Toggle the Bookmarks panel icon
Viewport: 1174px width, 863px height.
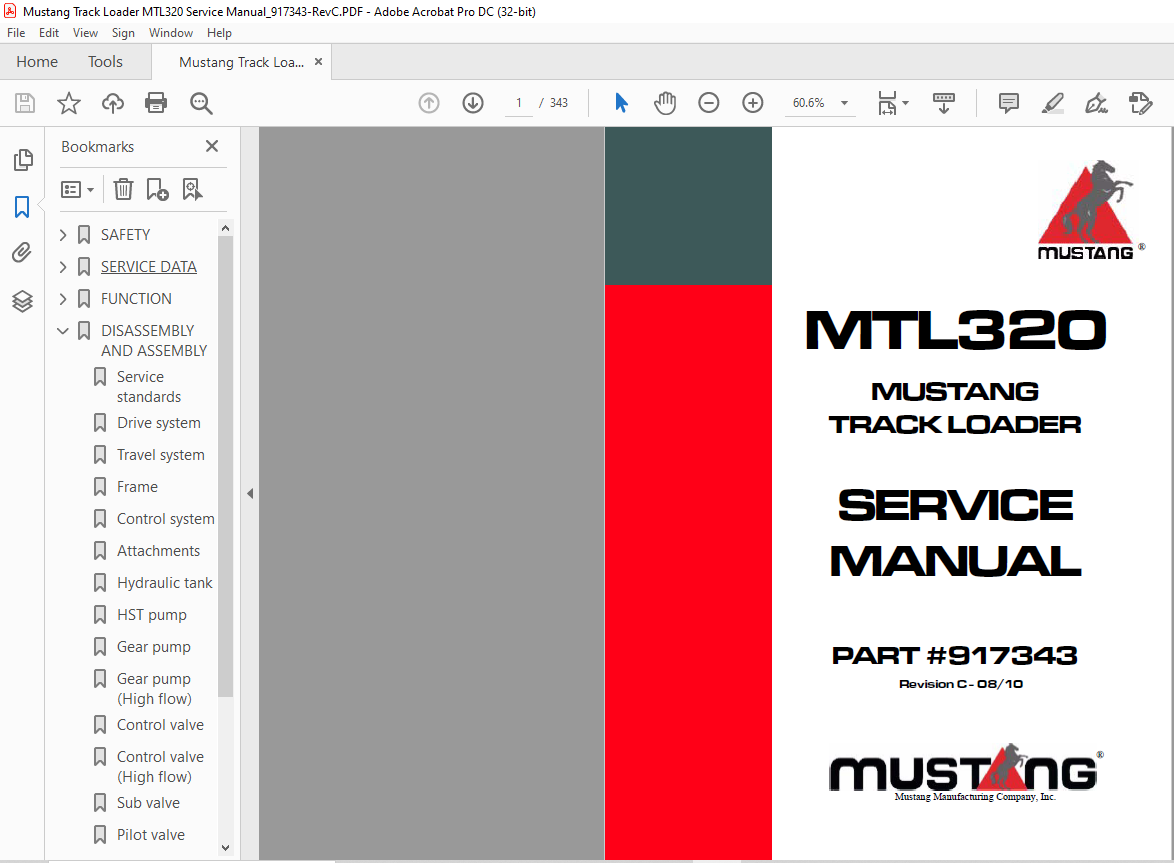22,207
